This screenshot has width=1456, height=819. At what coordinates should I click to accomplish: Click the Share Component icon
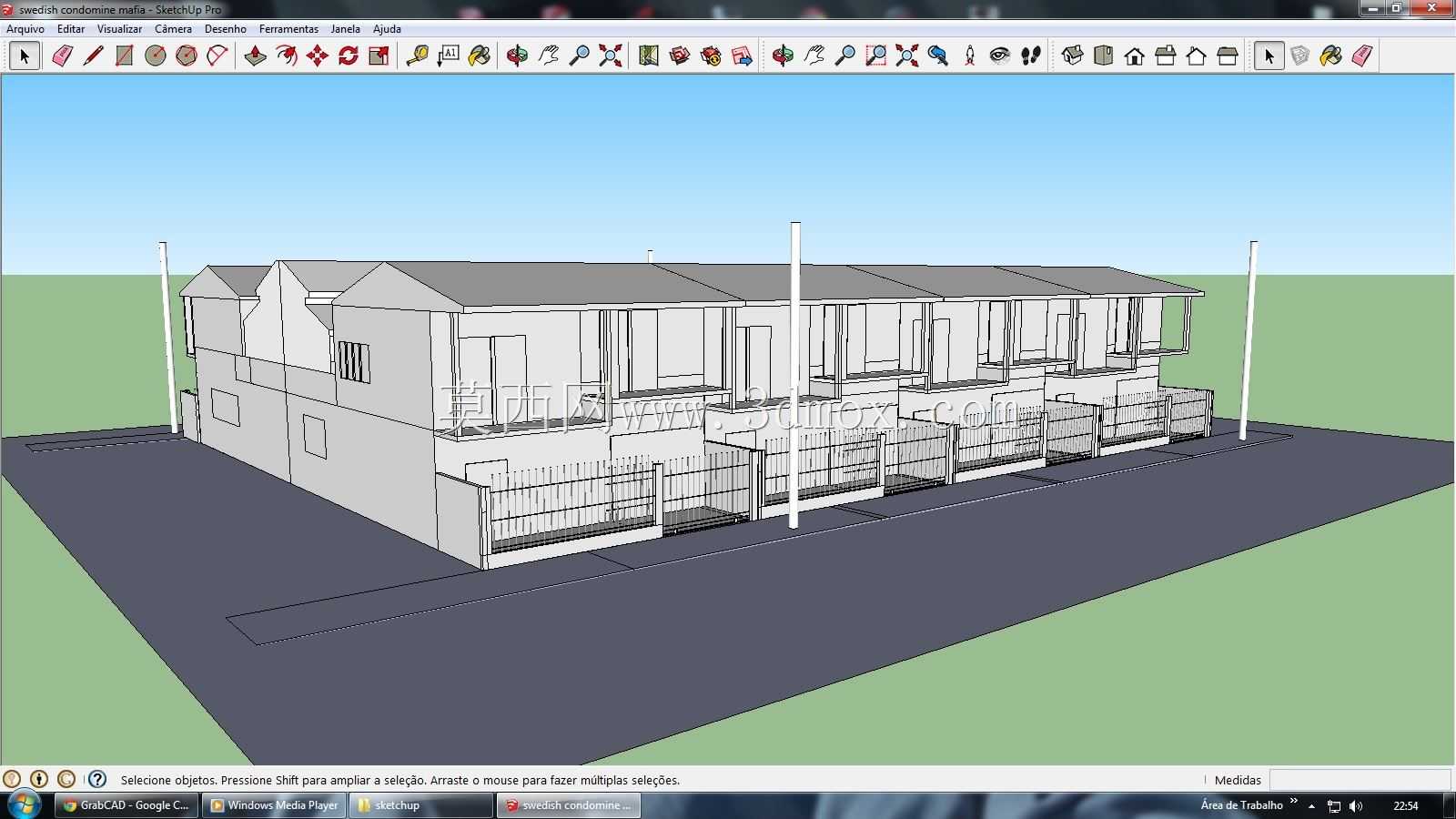pyautogui.click(x=742, y=56)
